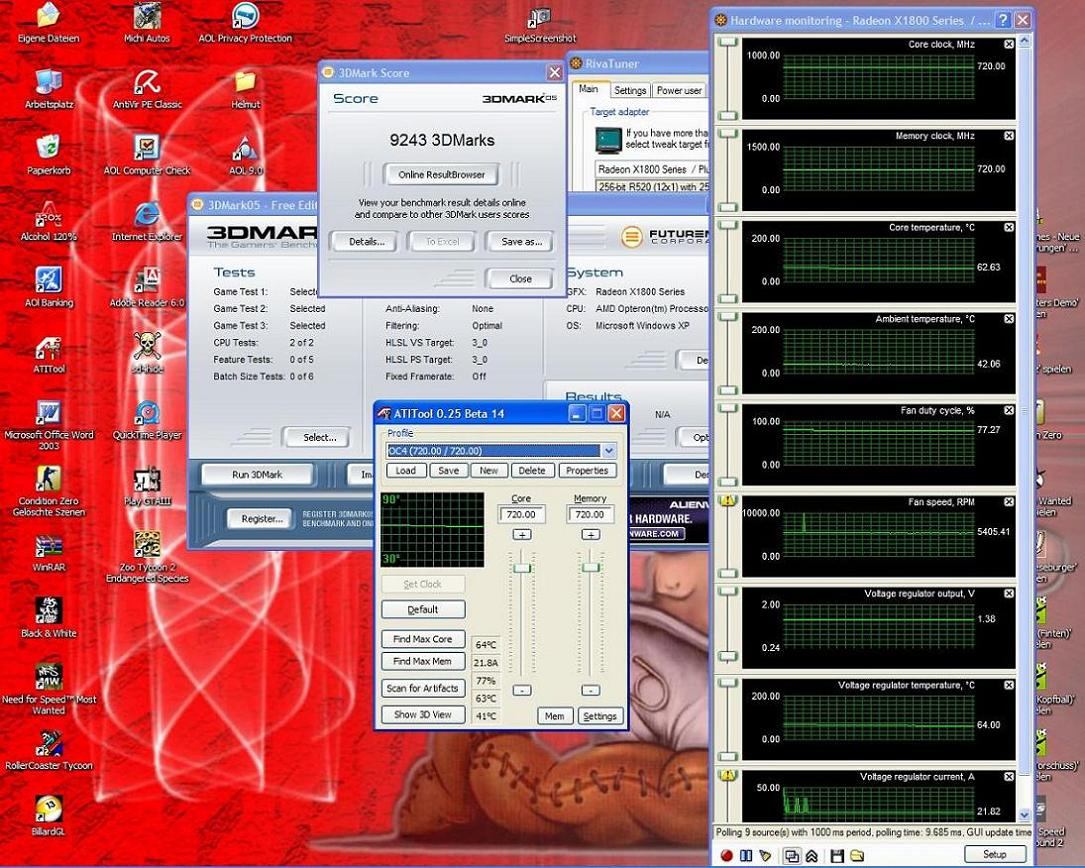This screenshot has width=1085, height=868.
Task: Close the Fan duty cycle graph
Action: [x=1009, y=410]
